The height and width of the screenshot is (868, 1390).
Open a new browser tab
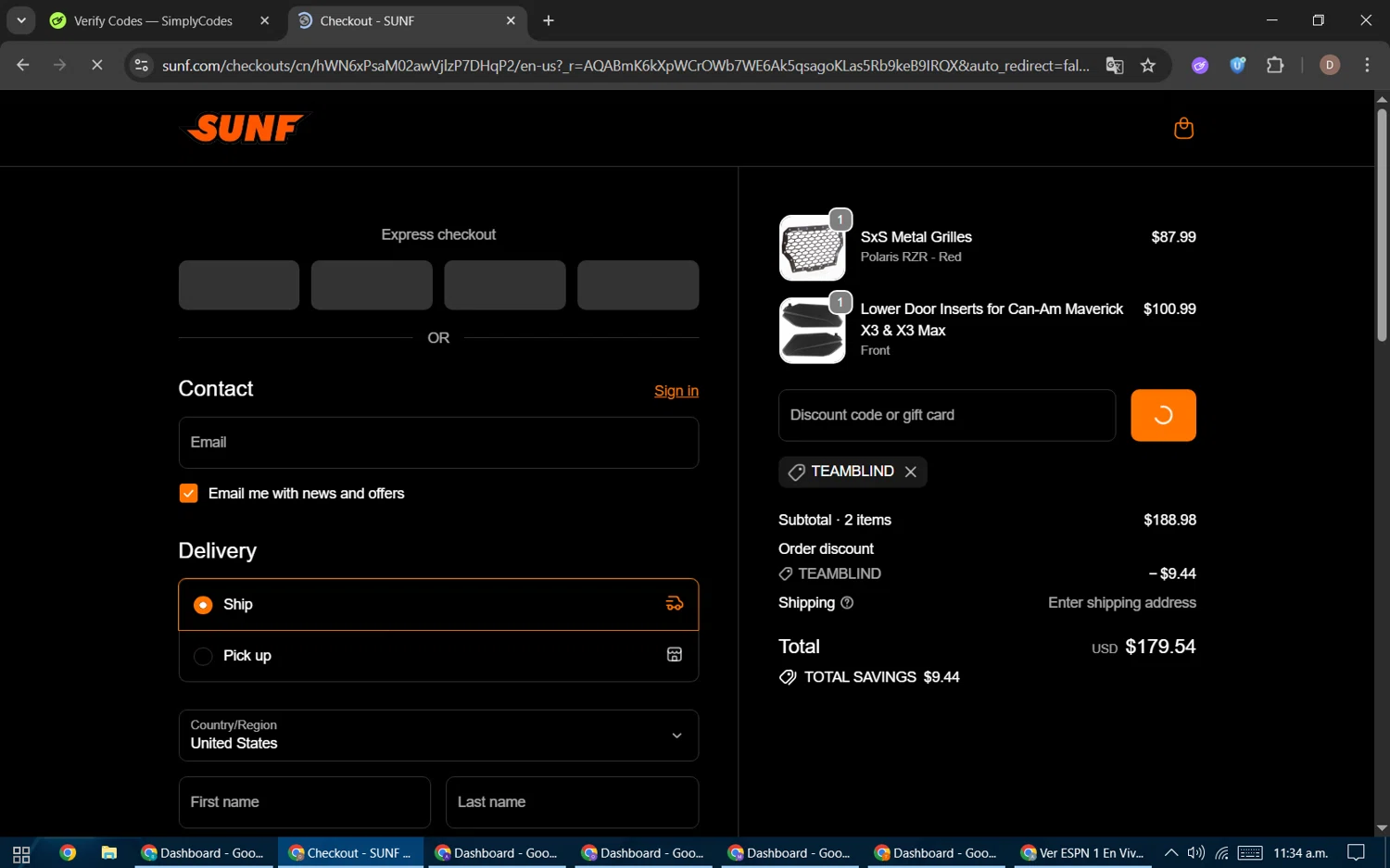coord(549,20)
